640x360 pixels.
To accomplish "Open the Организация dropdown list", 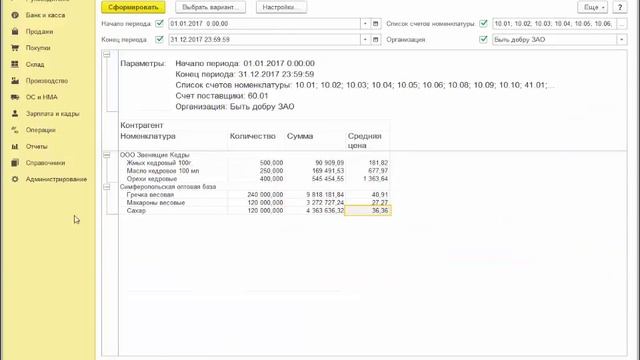I will 621,40.
